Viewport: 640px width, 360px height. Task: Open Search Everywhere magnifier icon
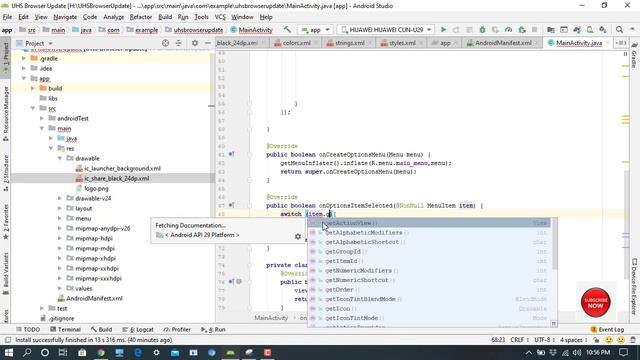point(619,30)
